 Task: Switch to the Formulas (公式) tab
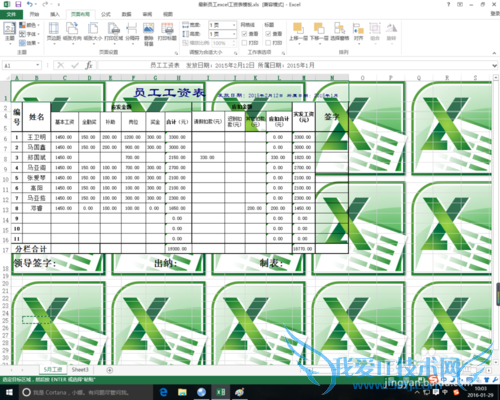106,14
